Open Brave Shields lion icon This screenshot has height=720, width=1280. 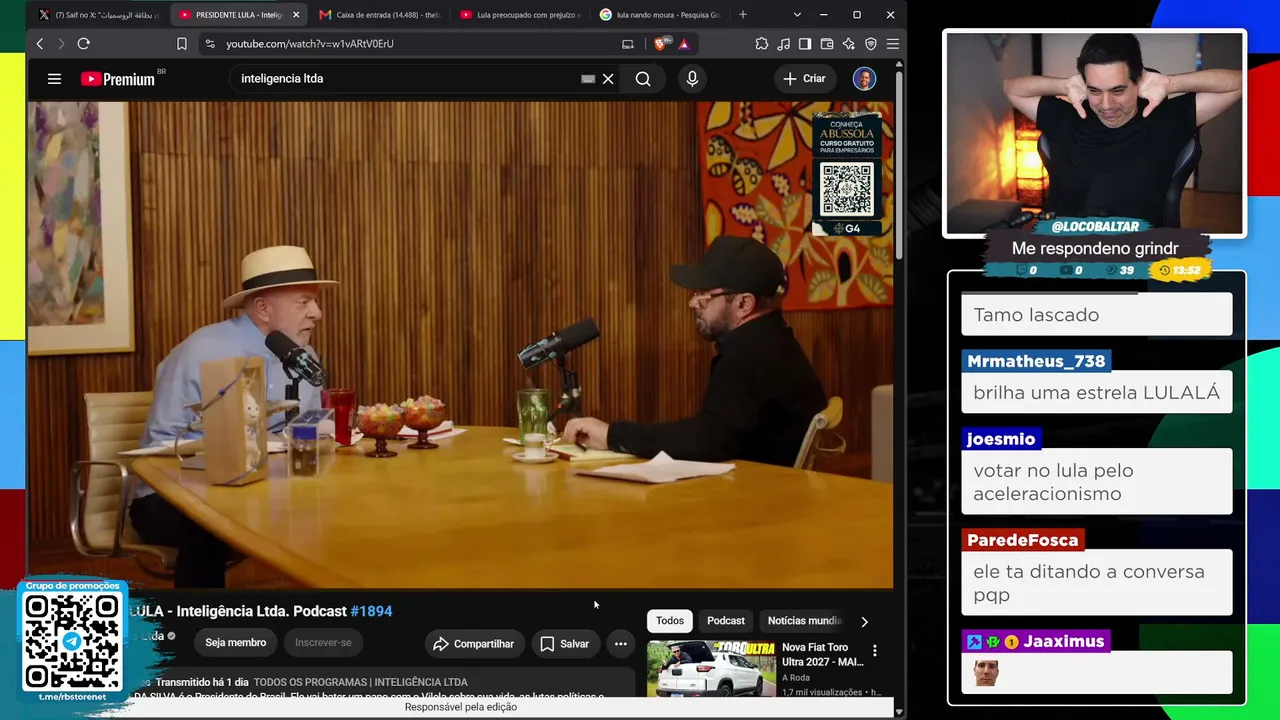[660, 44]
